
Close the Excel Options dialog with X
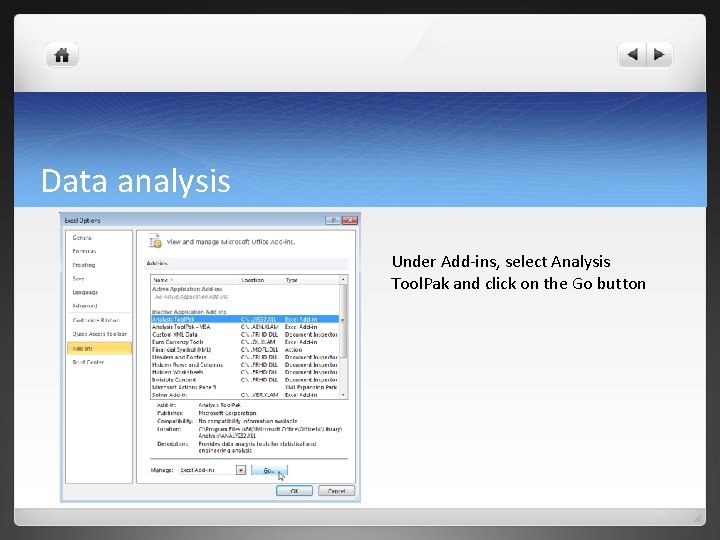tap(350, 220)
